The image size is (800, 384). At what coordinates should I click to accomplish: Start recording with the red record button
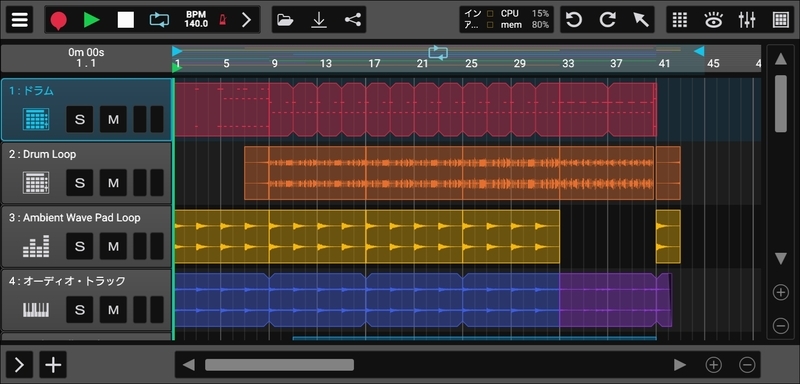click(59, 20)
